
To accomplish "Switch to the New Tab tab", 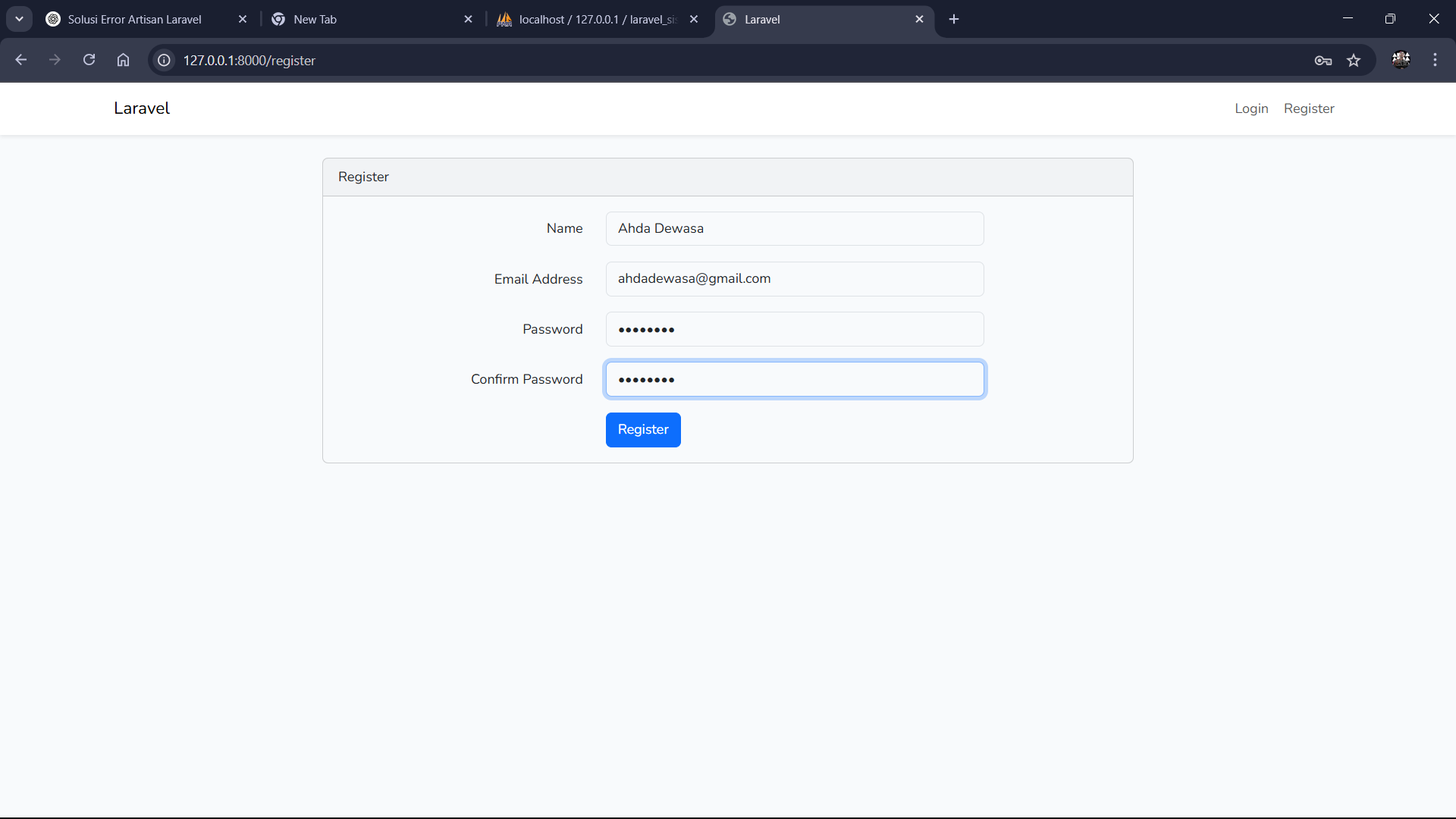I will tap(364, 19).
